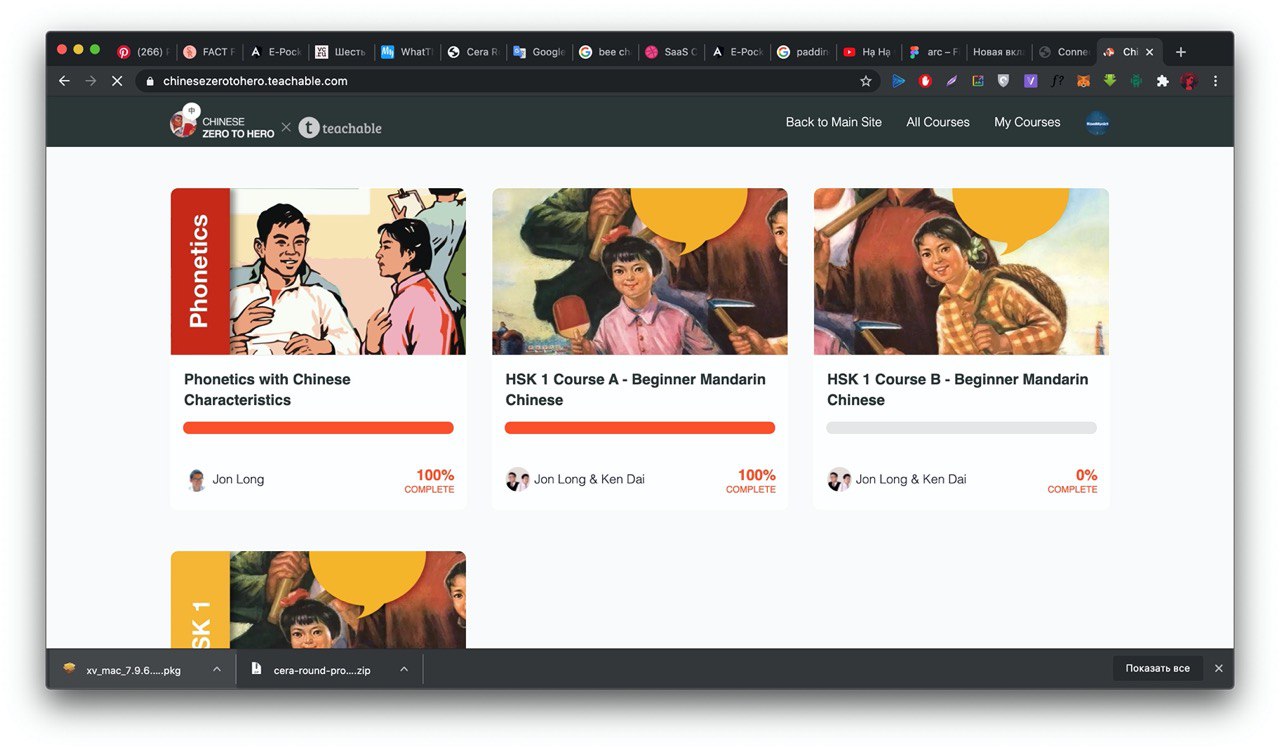Switch to the paddin tab
Image resolution: width=1280 pixels, height=750 pixels.
[802, 52]
